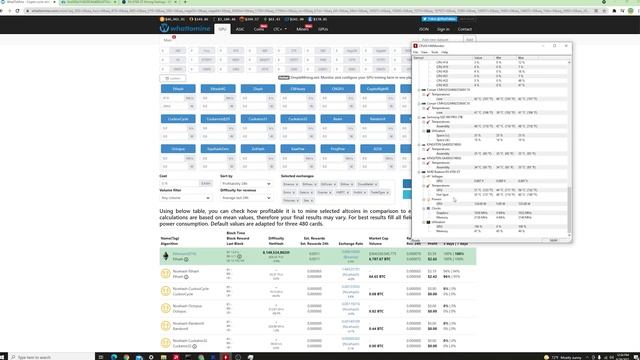
Task: Toggle the CuckooCycle algorithm button
Action: 178,119
